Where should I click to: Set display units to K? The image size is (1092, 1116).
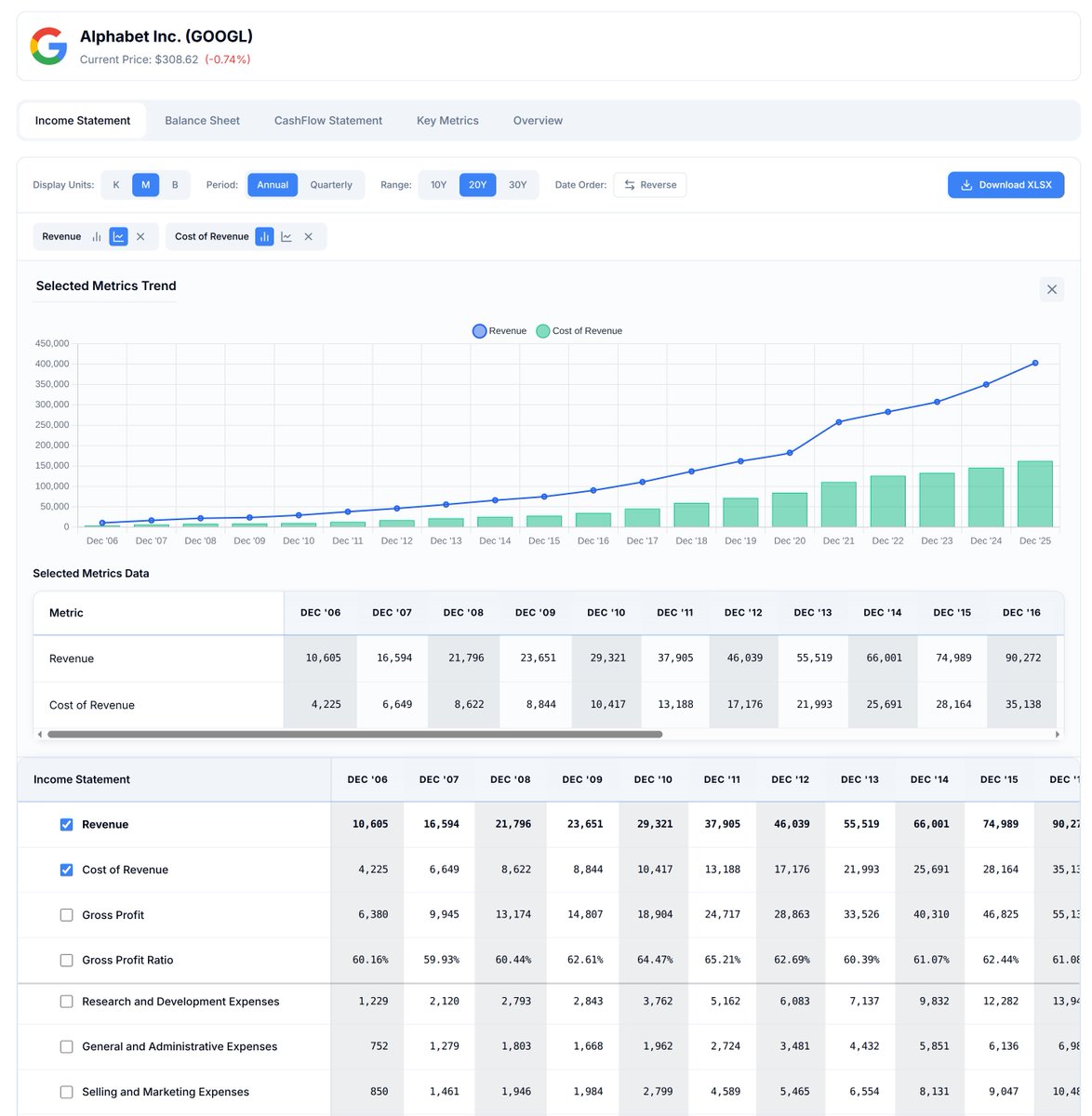116,185
